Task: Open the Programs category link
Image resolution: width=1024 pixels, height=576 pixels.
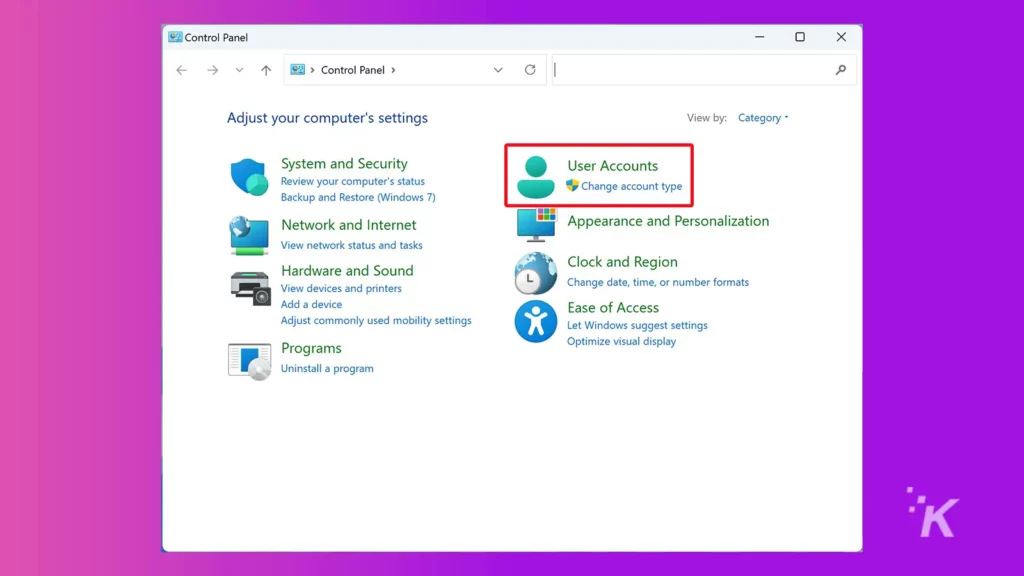Action: tap(312, 348)
